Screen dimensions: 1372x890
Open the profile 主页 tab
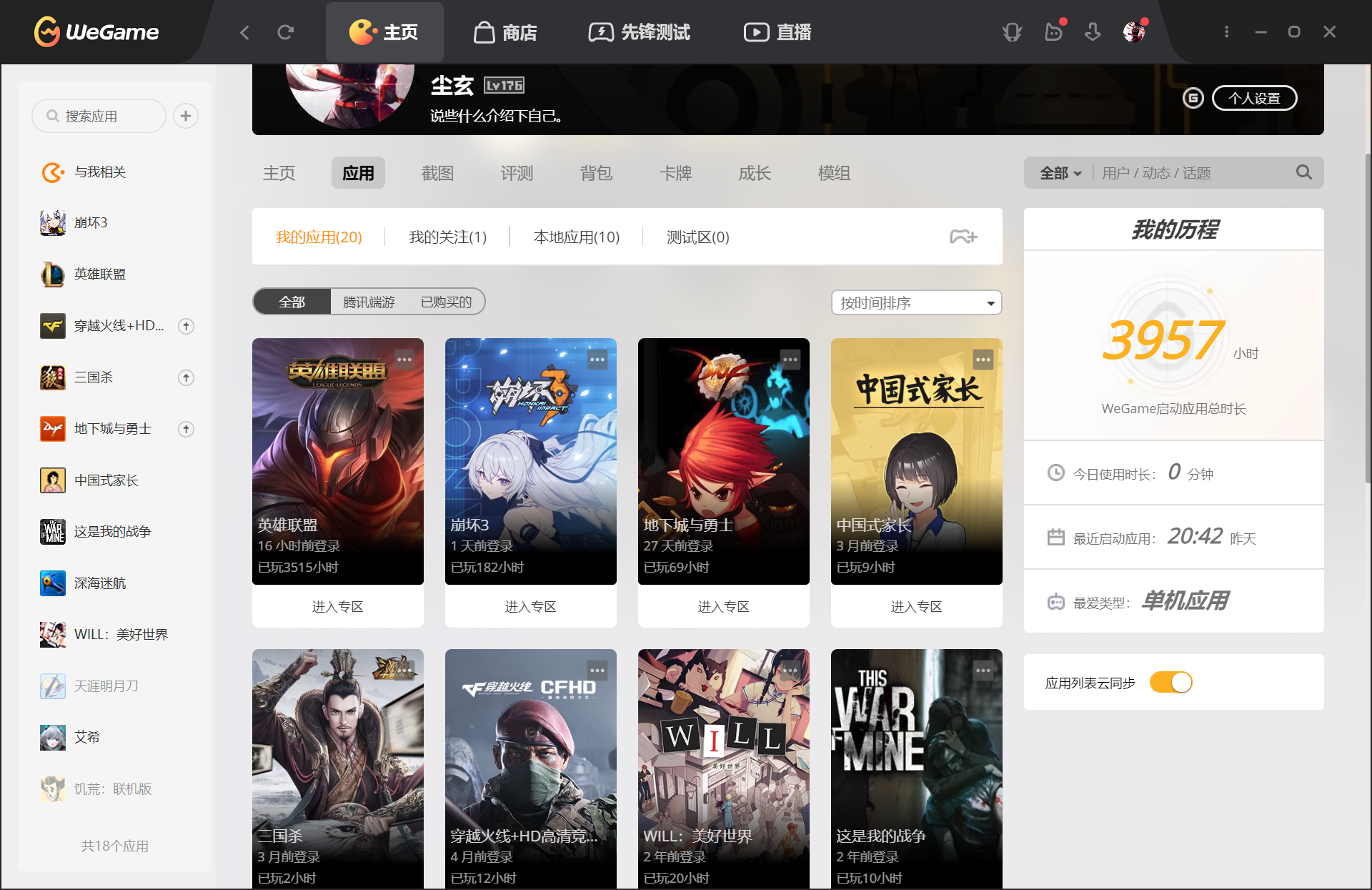279,173
